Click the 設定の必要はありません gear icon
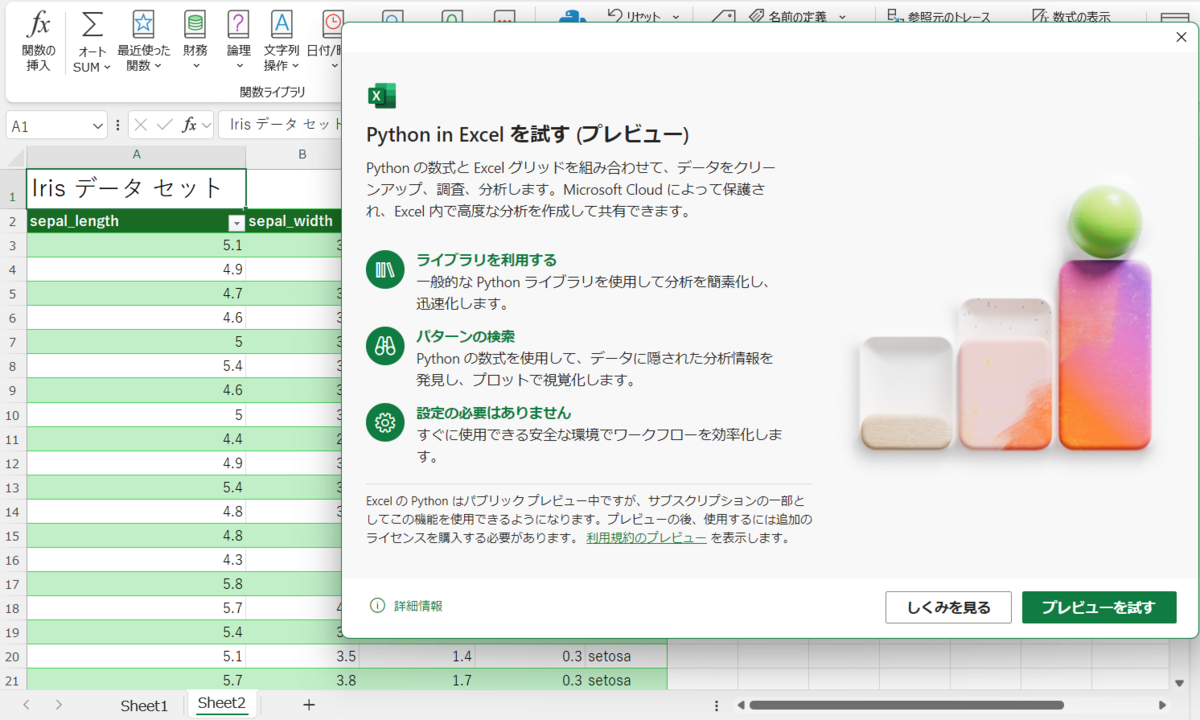1200x720 pixels. click(x=385, y=422)
